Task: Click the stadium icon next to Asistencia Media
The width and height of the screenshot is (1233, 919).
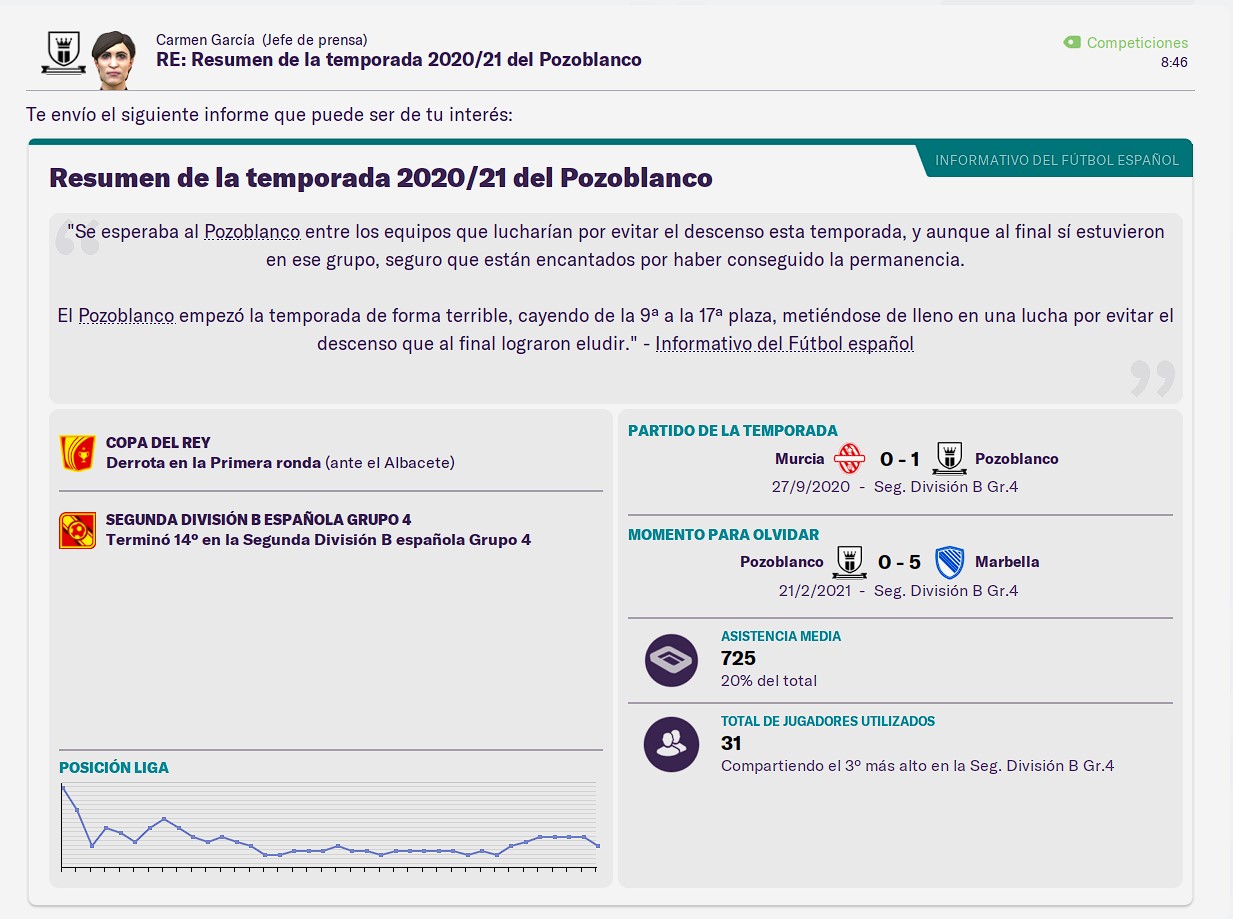Action: pyautogui.click(x=671, y=660)
